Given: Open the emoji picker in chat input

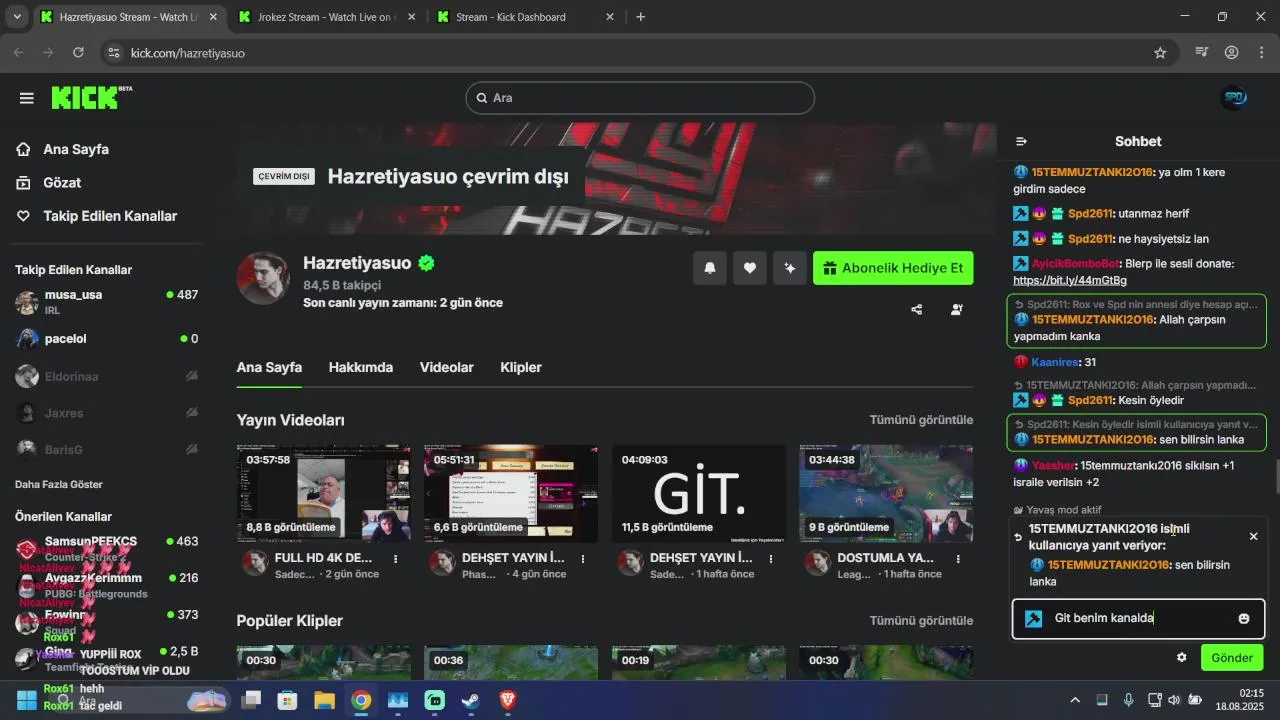Looking at the screenshot, I should (x=1244, y=619).
